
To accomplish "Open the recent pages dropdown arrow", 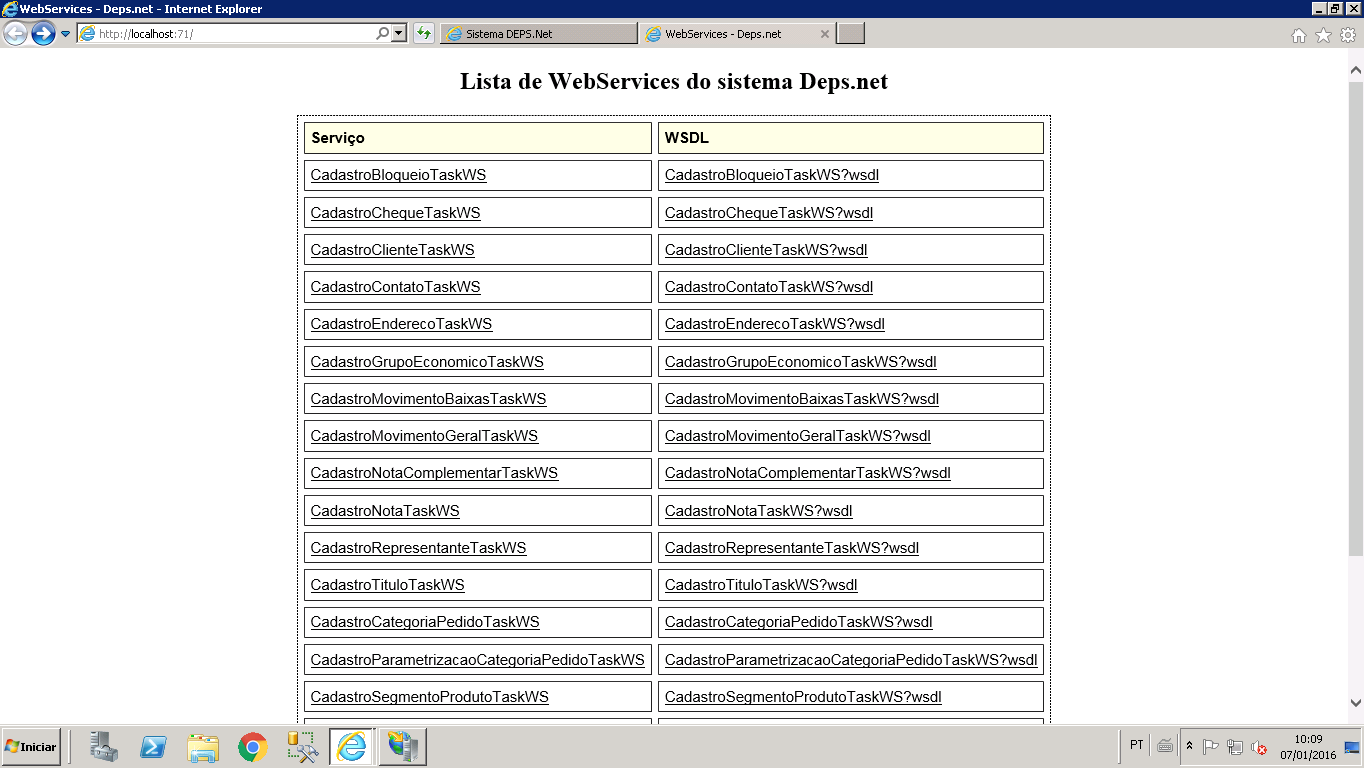I will pos(66,33).
